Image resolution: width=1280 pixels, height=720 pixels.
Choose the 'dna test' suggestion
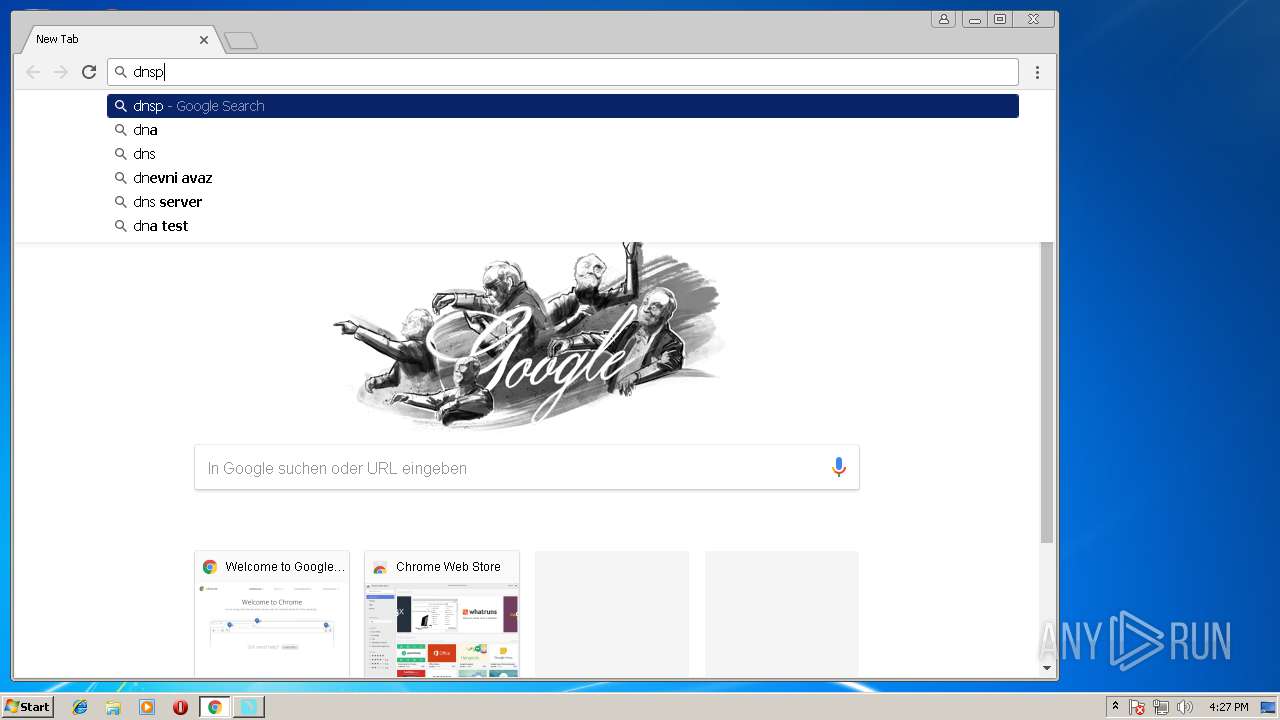pos(563,226)
